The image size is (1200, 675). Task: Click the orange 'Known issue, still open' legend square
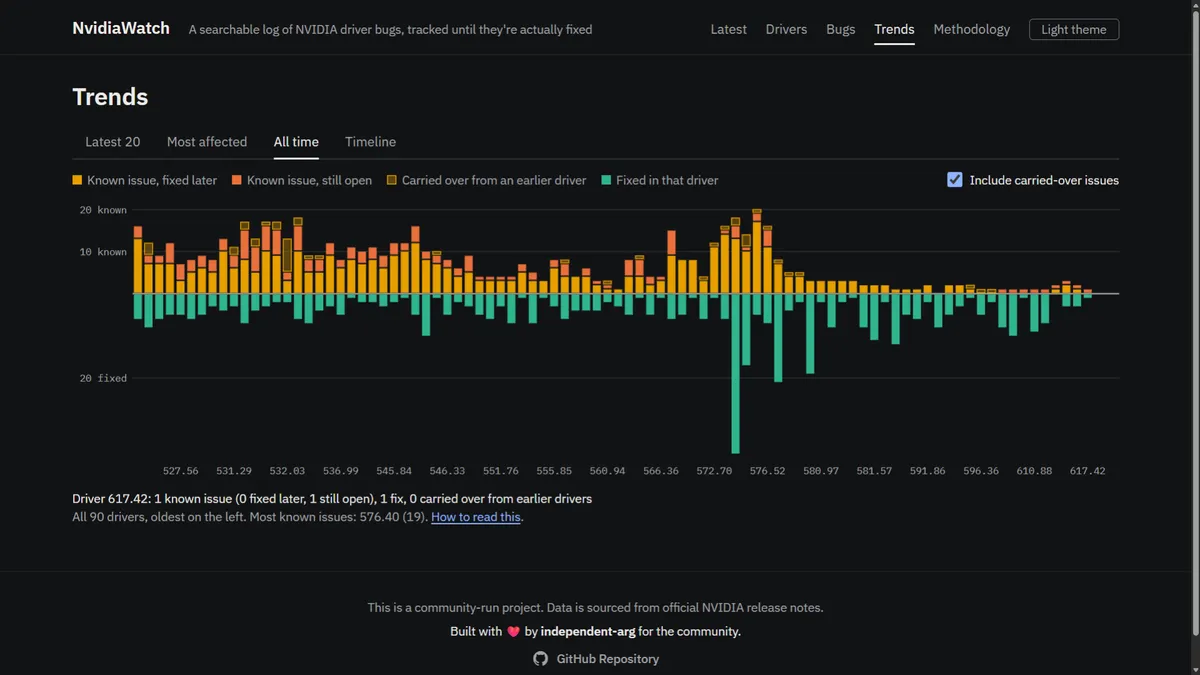(237, 180)
